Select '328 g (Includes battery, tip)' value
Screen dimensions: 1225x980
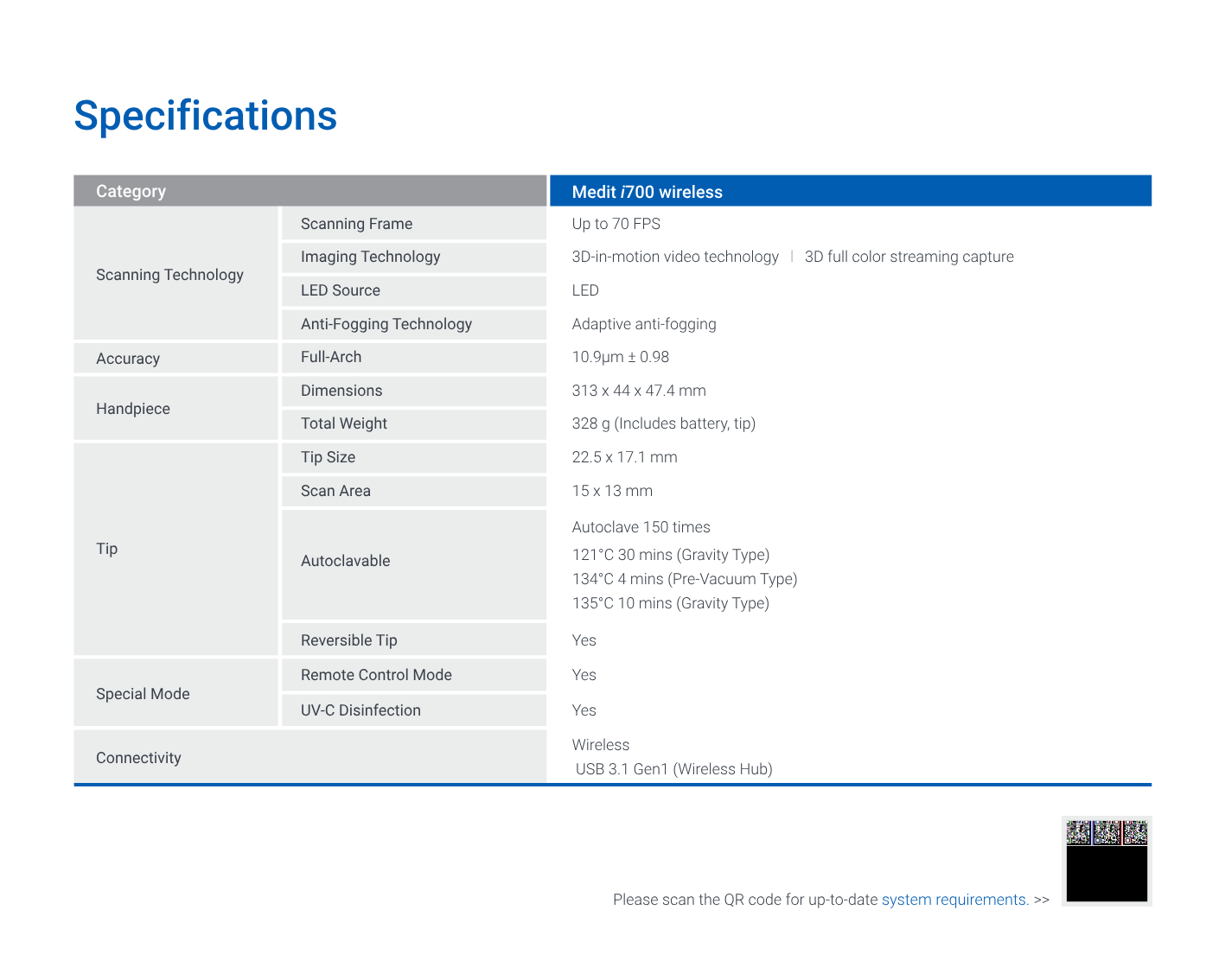664,423
